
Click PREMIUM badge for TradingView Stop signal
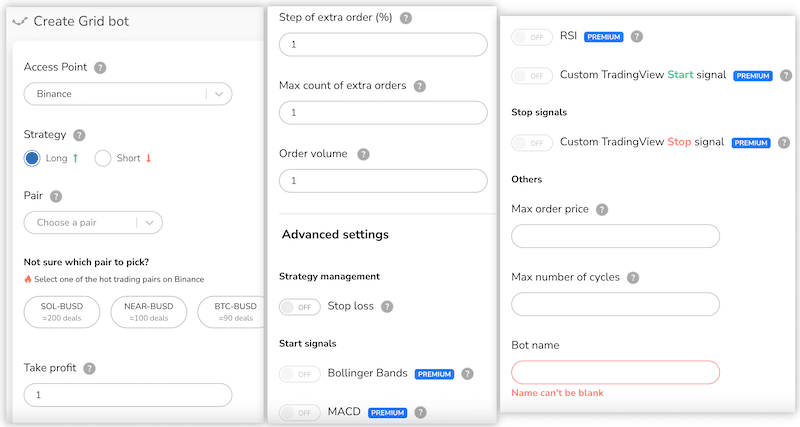pos(751,143)
